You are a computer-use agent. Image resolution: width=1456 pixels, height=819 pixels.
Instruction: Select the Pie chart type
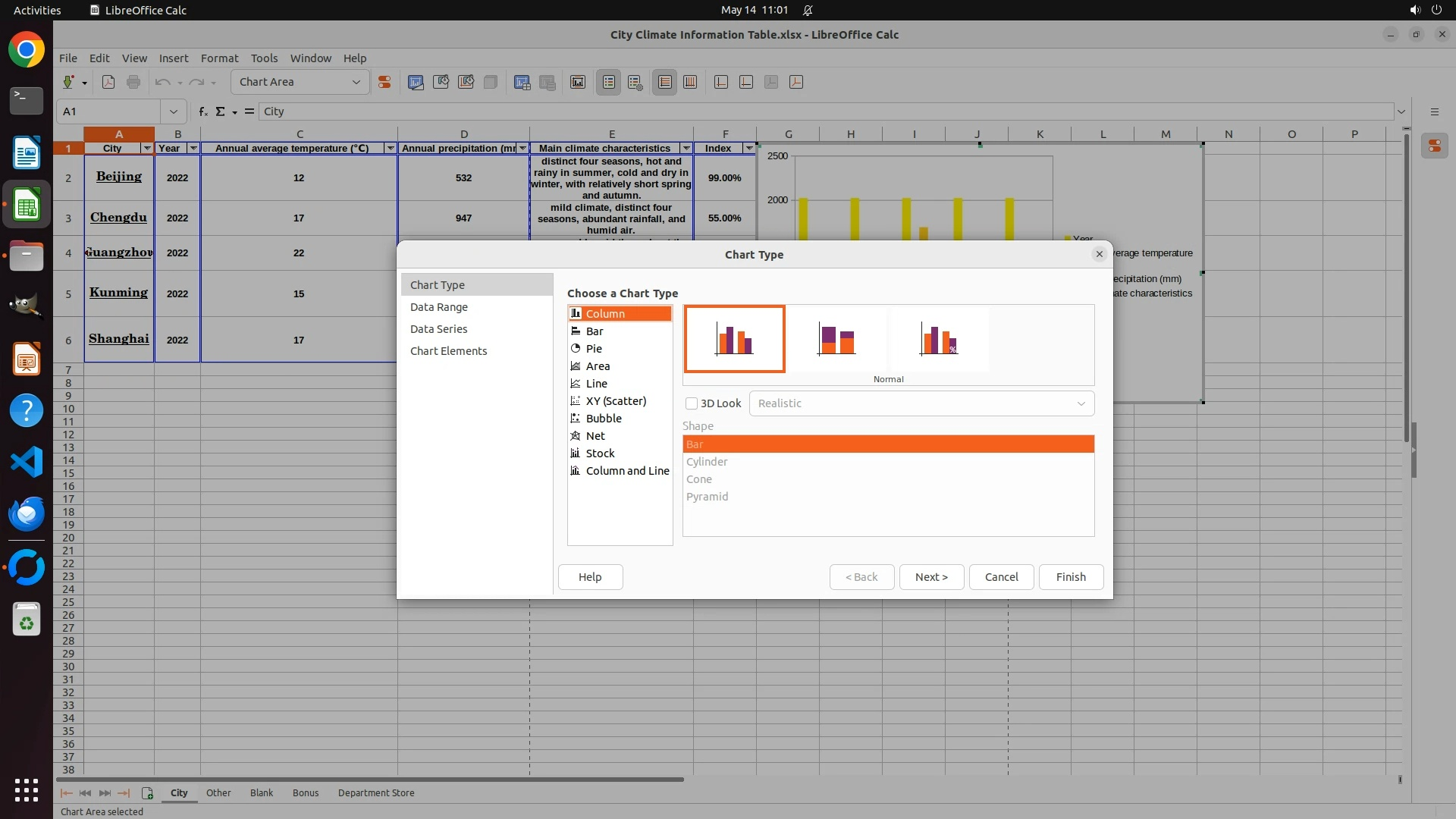(594, 349)
